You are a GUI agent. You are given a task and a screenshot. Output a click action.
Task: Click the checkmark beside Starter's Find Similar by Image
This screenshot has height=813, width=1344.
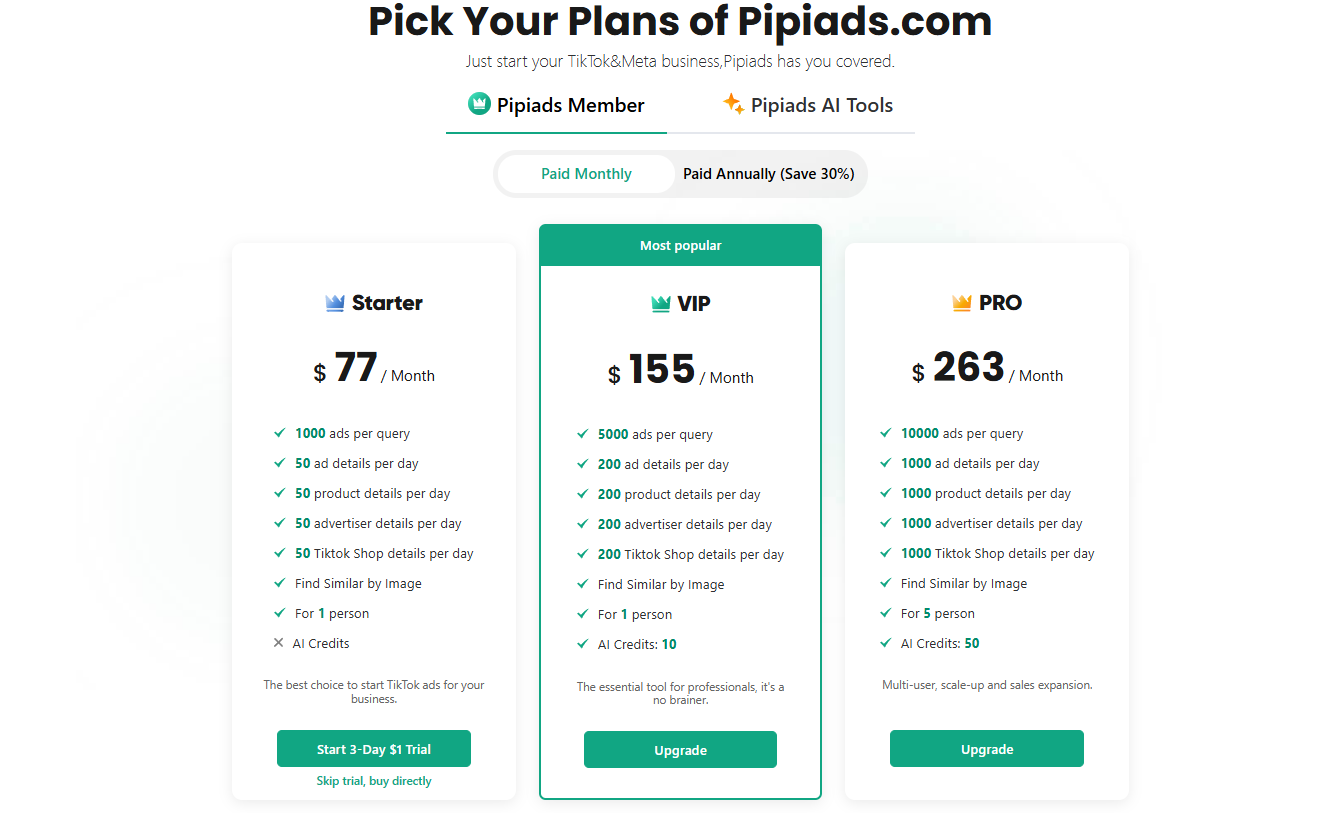[280, 583]
